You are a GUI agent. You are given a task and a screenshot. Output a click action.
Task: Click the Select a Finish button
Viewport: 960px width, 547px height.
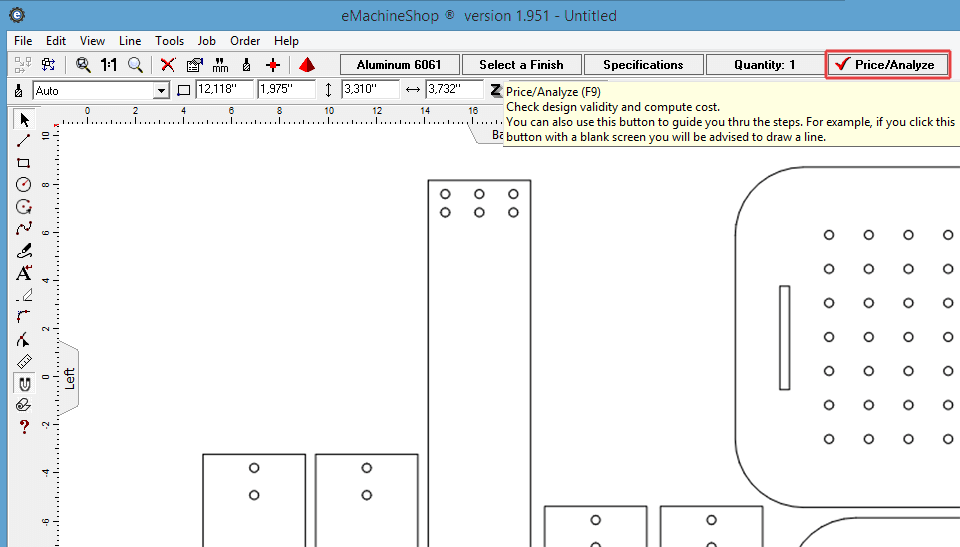pyautogui.click(x=521, y=65)
